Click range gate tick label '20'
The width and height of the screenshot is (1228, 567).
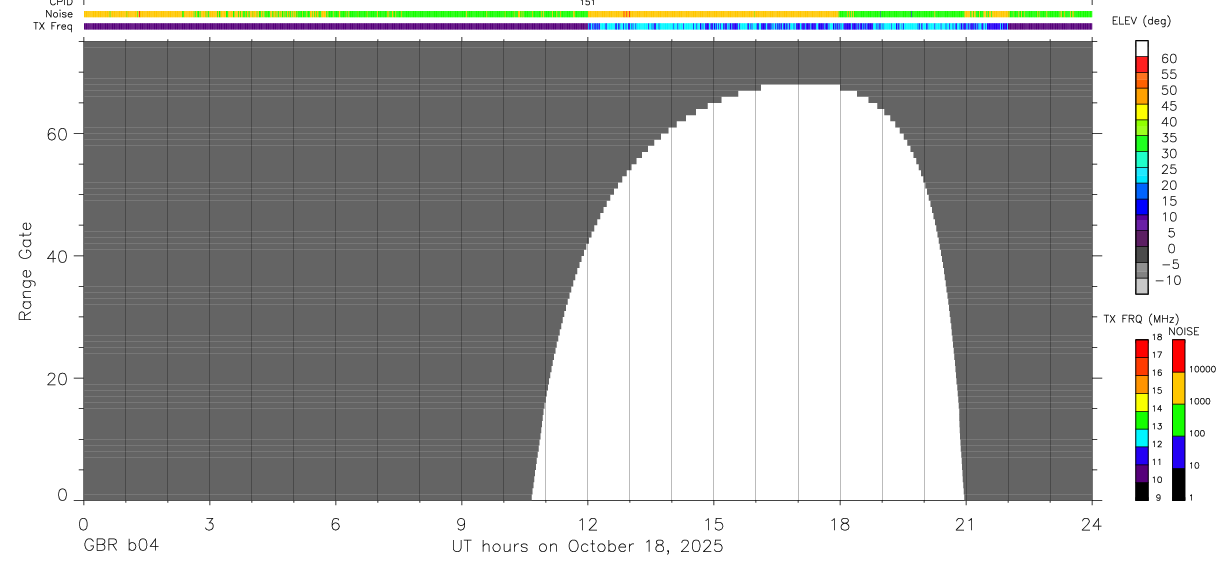[58, 379]
